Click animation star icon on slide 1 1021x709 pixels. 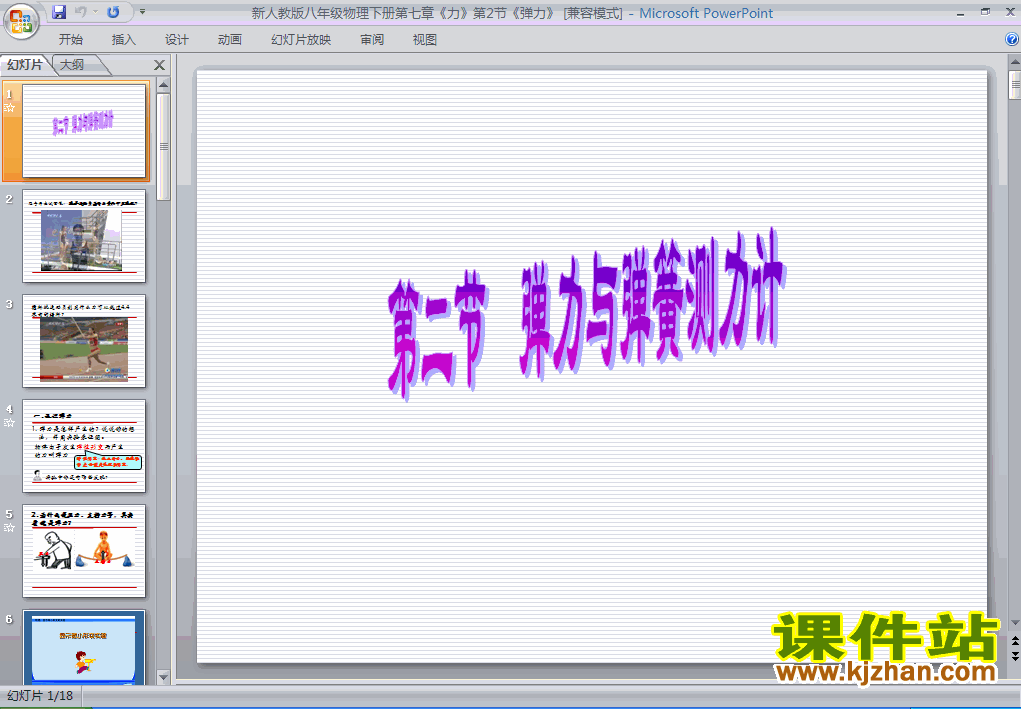click(x=9, y=108)
